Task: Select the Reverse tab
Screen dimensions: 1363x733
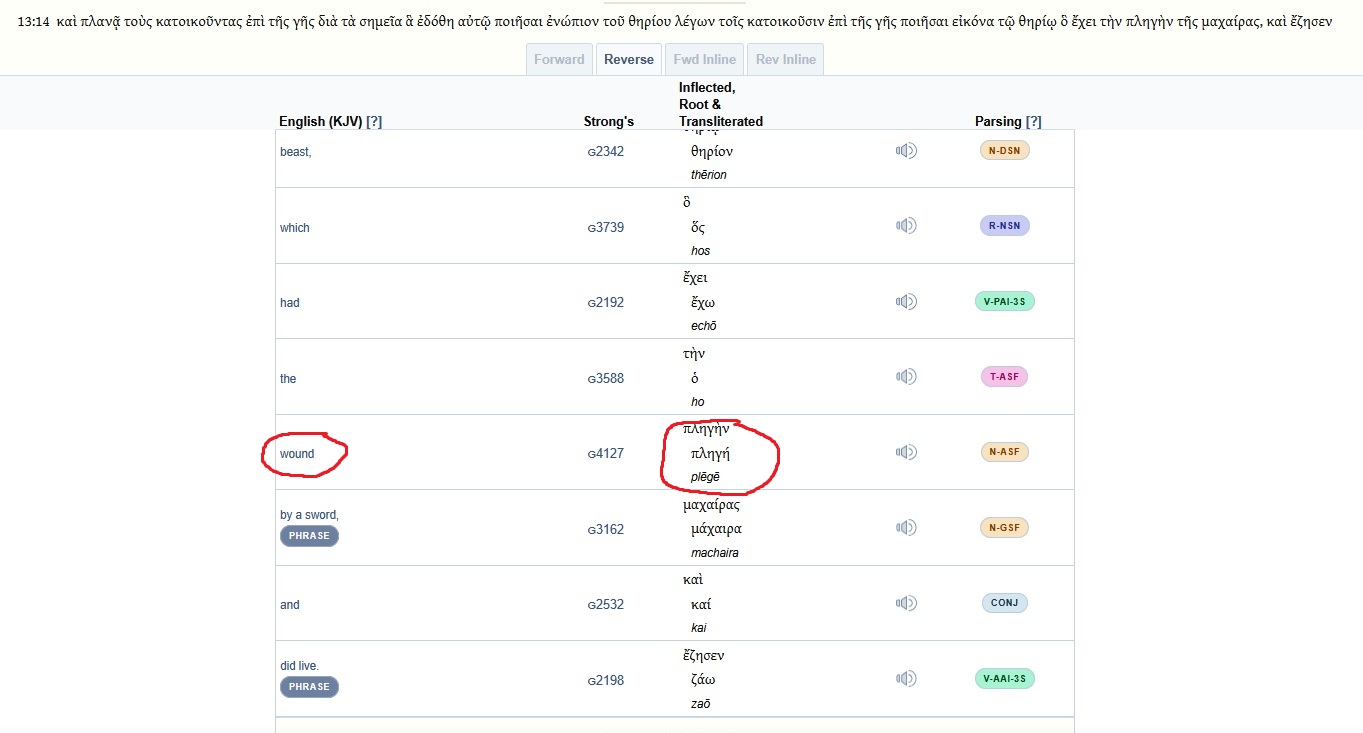Action: pos(629,59)
